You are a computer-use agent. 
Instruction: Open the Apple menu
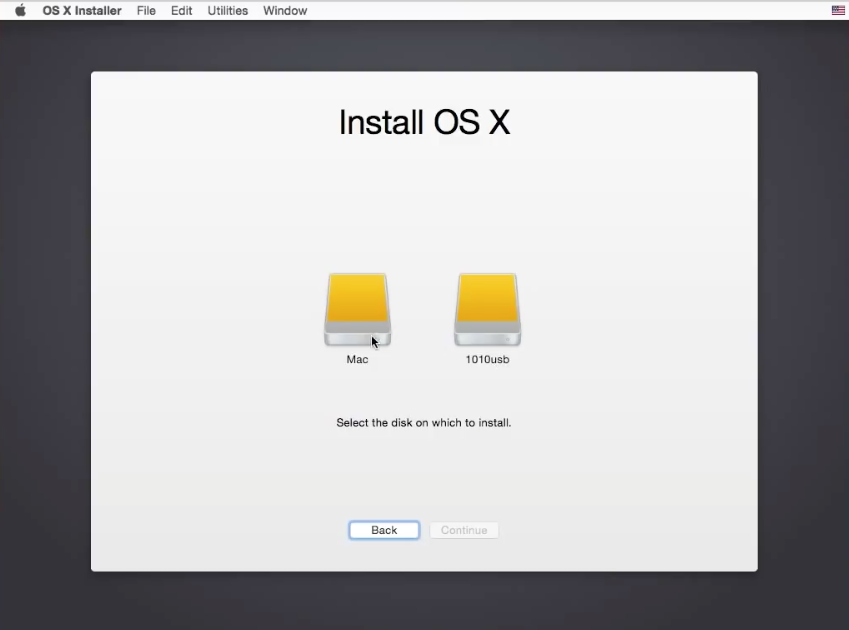21,10
